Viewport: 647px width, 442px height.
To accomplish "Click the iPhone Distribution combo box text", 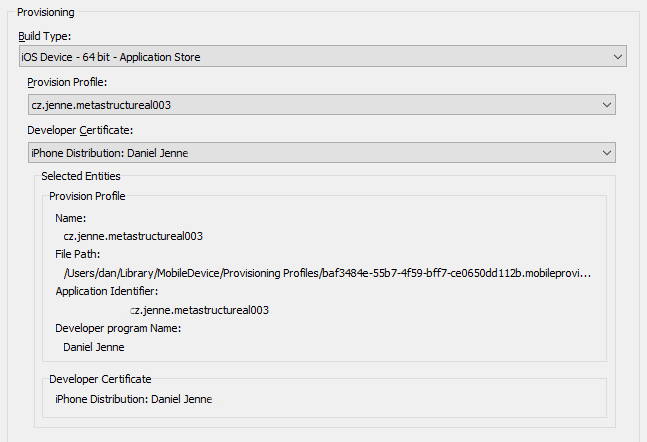I will click(110, 153).
